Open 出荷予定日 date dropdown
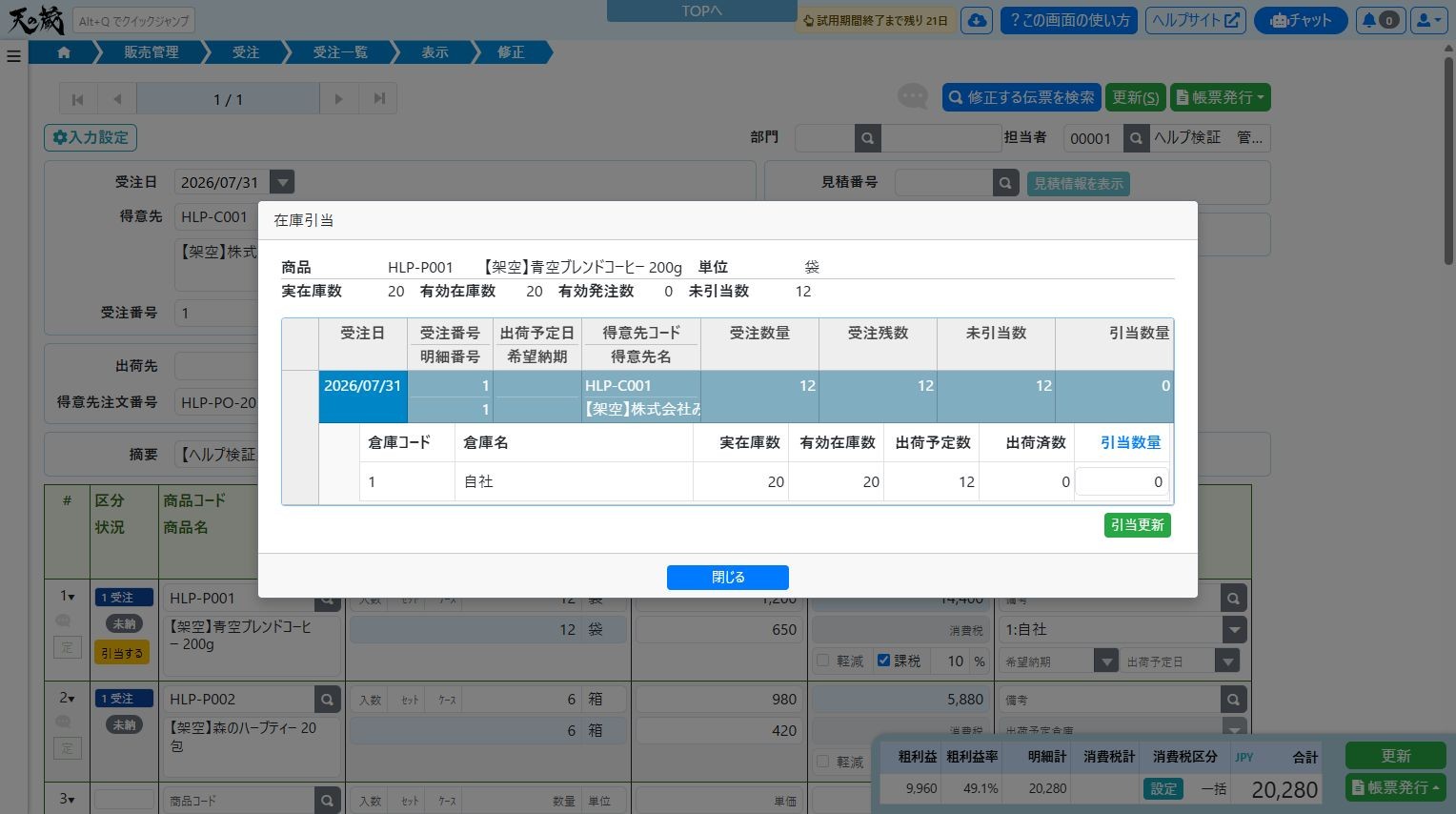The height and width of the screenshot is (814, 1456). [1228, 661]
